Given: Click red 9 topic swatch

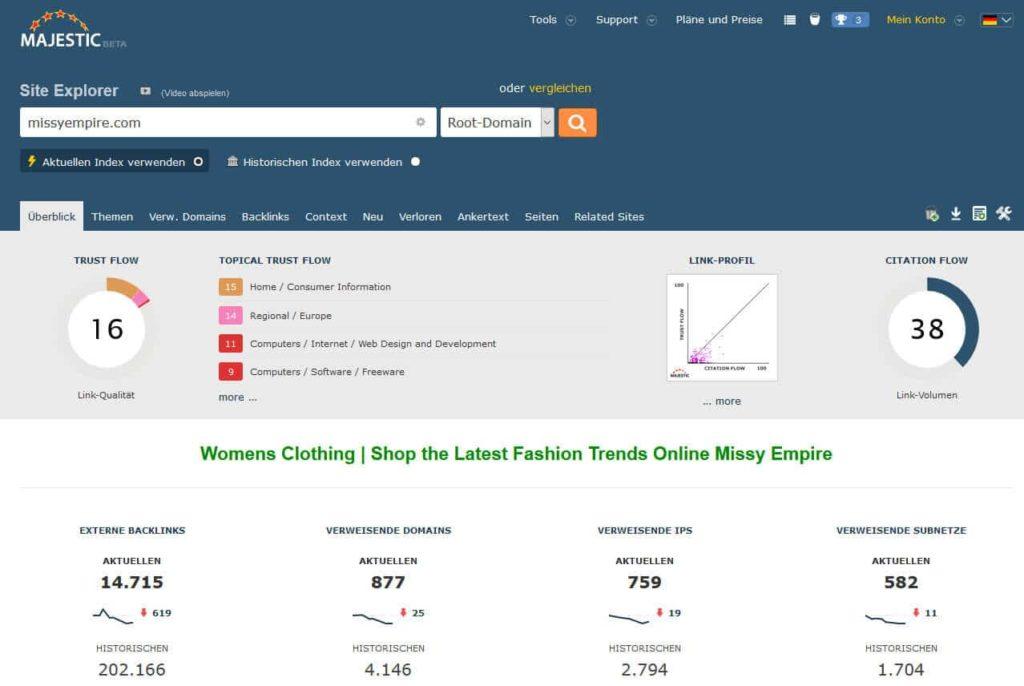Looking at the screenshot, I should (231, 372).
